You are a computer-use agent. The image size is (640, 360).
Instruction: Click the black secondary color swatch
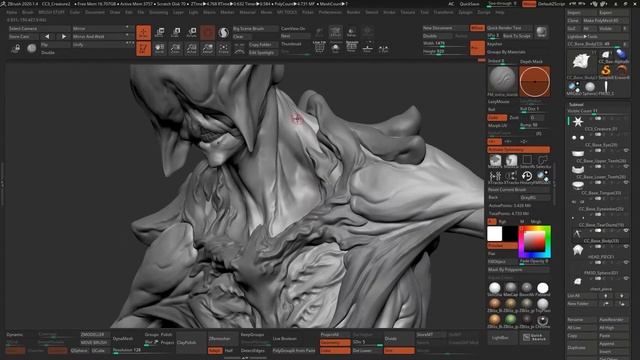point(510,234)
